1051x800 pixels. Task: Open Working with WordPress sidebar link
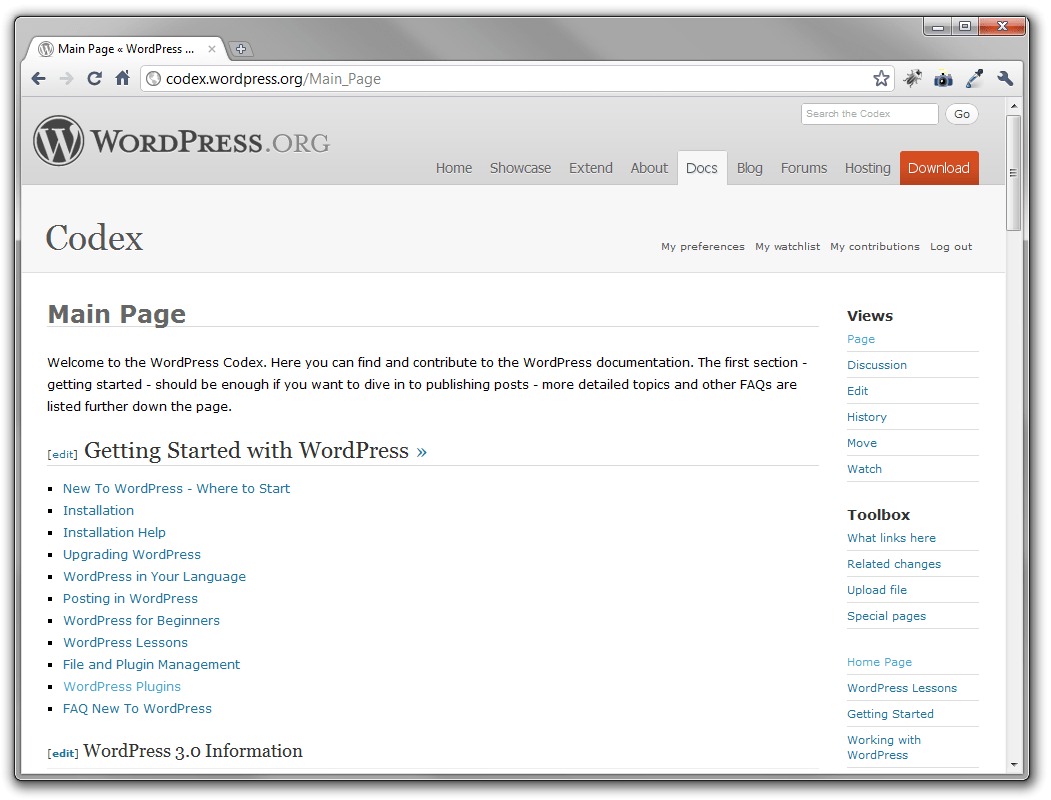(x=884, y=748)
